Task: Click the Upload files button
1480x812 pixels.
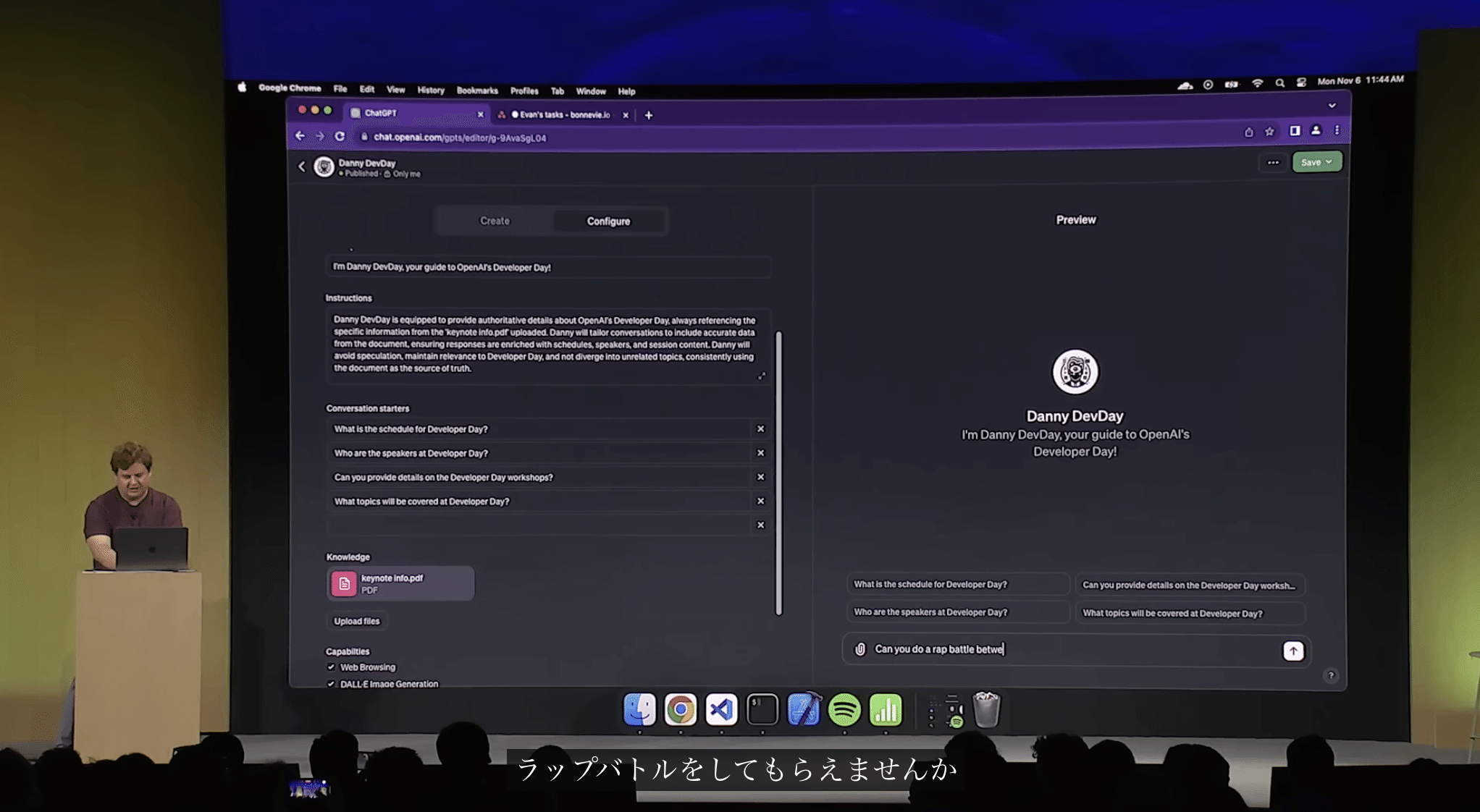Action: [356, 621]
